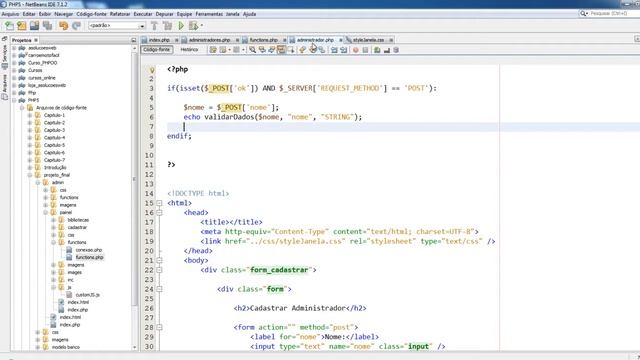
Task: Click the Shift Line Left icon
Action: (334, 50)
